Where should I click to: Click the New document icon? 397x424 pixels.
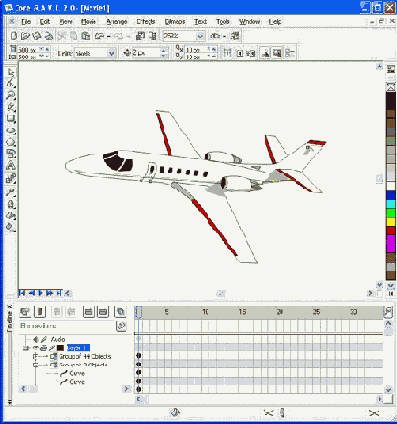click(14, 36)
